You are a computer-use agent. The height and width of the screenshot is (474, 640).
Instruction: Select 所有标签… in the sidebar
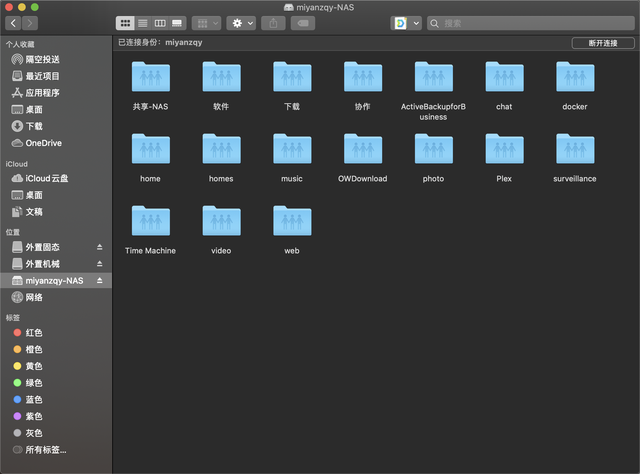coord(40,450)
